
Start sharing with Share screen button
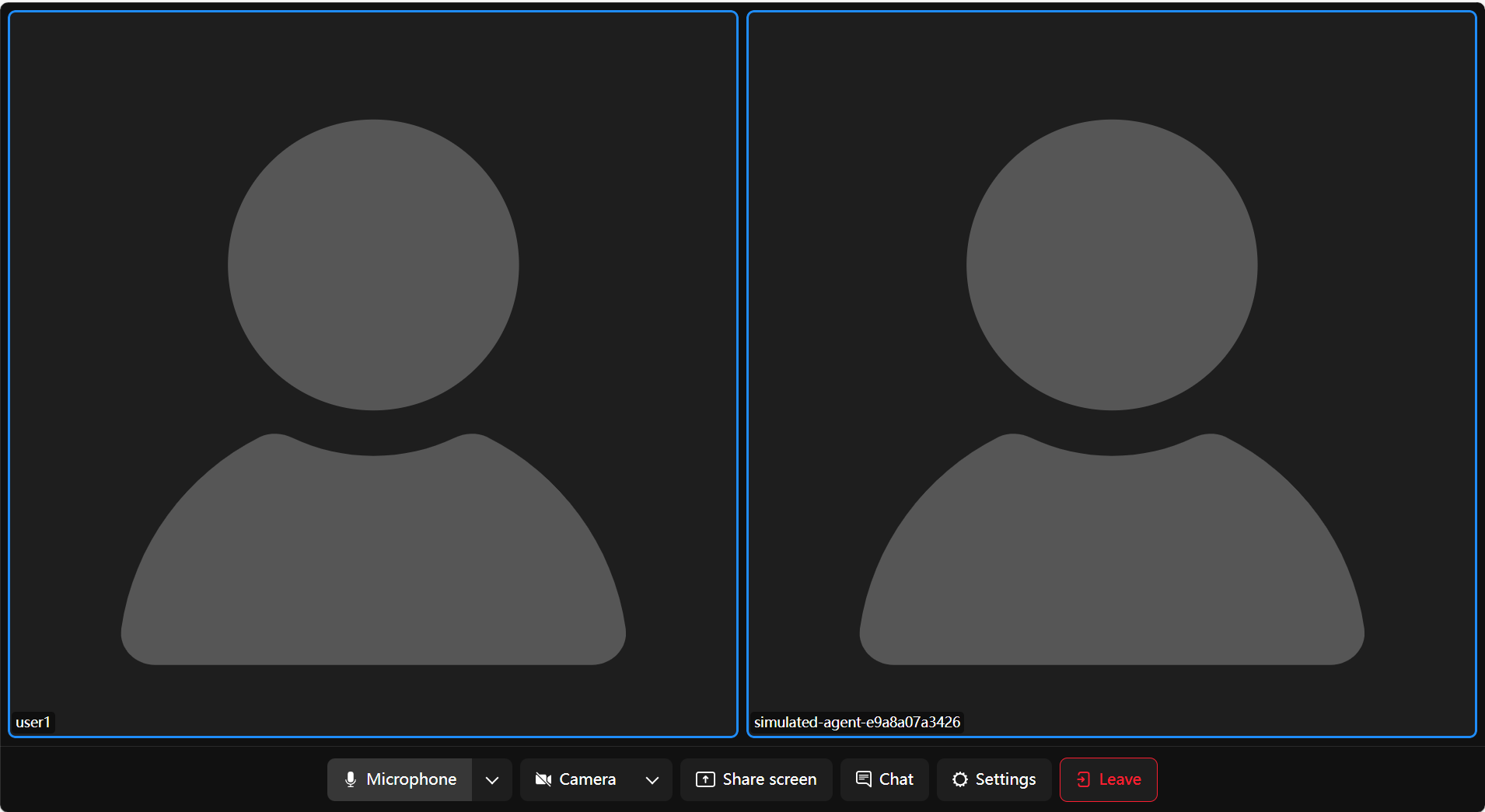[x=756, y=779]
